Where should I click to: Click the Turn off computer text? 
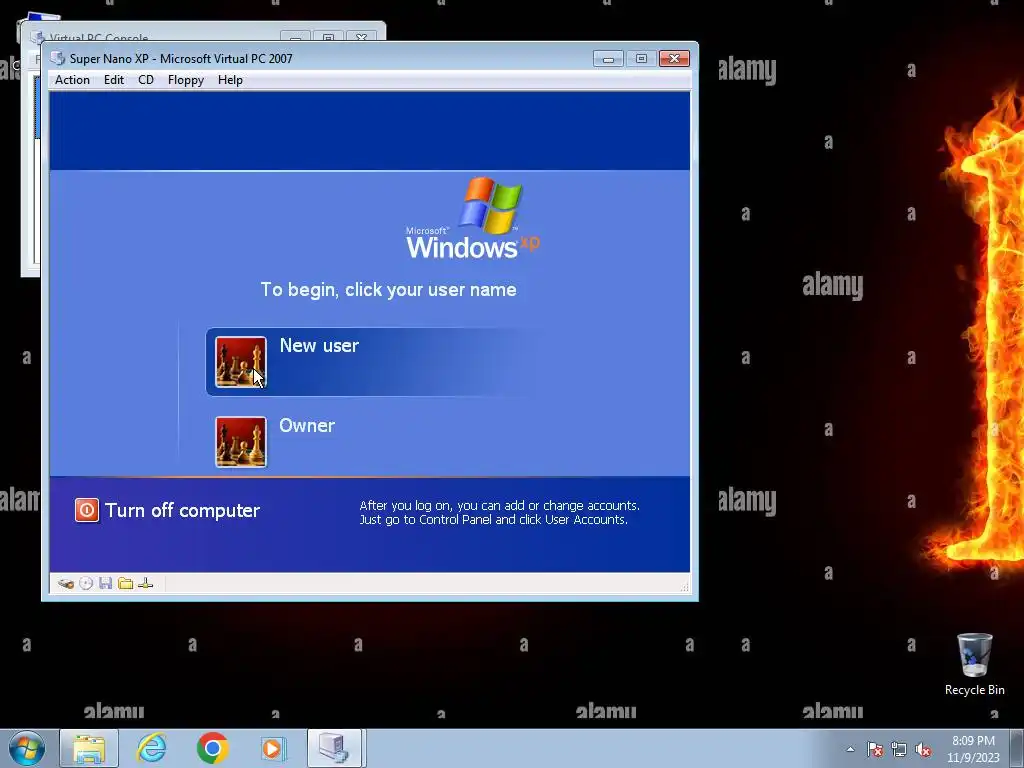coord(182,510)
